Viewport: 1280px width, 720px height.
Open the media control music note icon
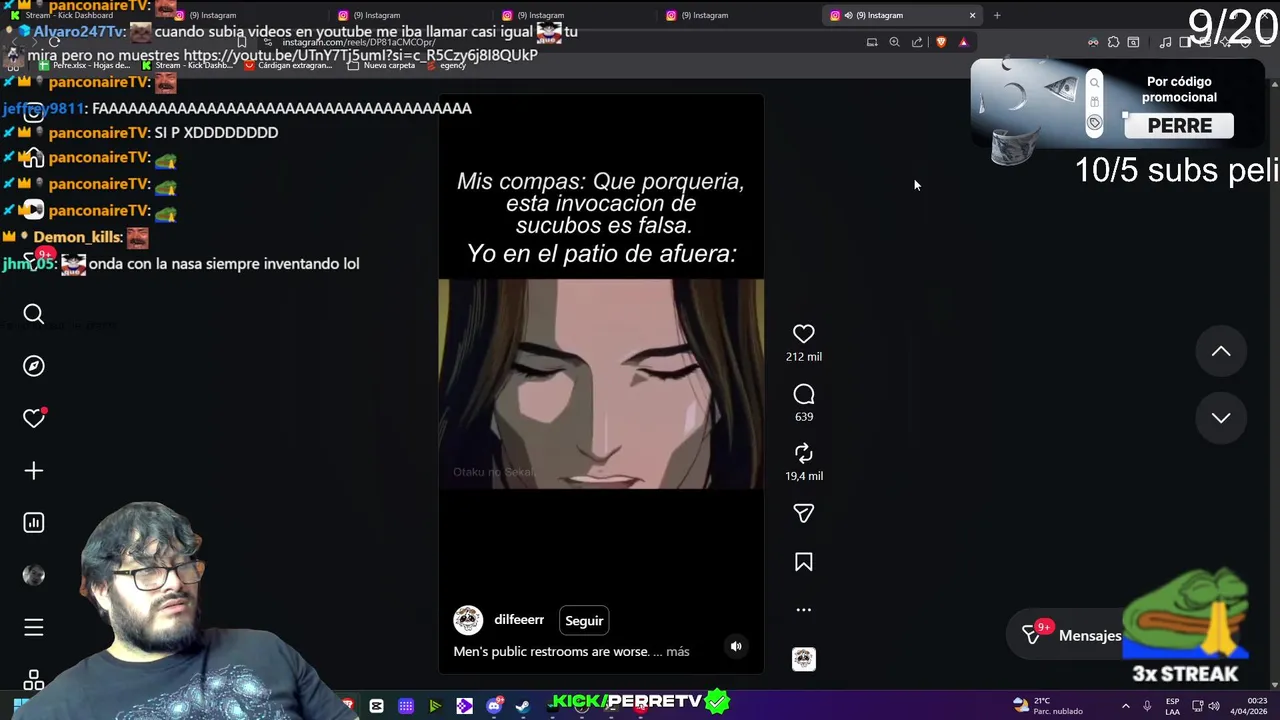1165,42
